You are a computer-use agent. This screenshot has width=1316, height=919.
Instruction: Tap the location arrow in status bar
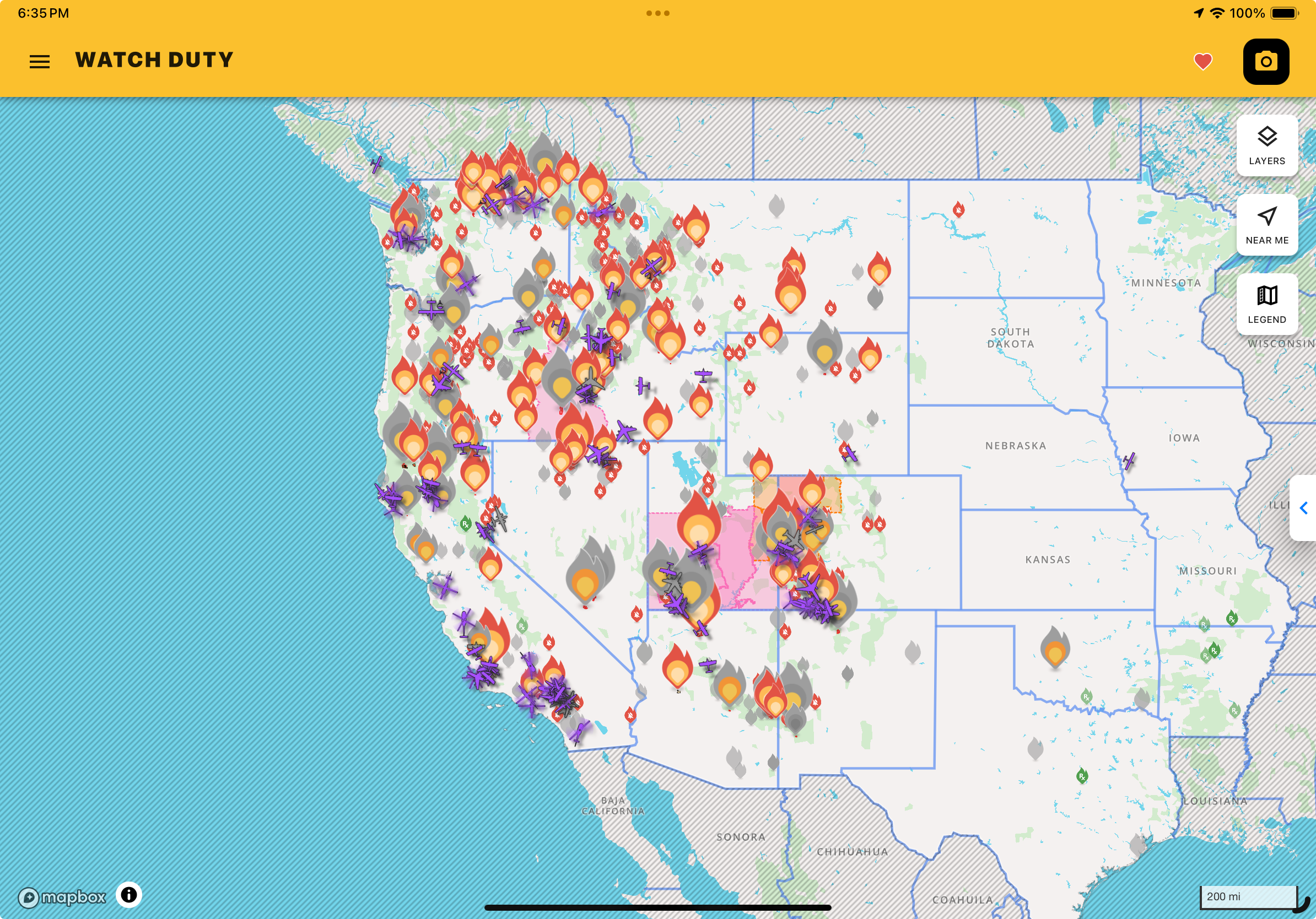(x=1199, y=13)
